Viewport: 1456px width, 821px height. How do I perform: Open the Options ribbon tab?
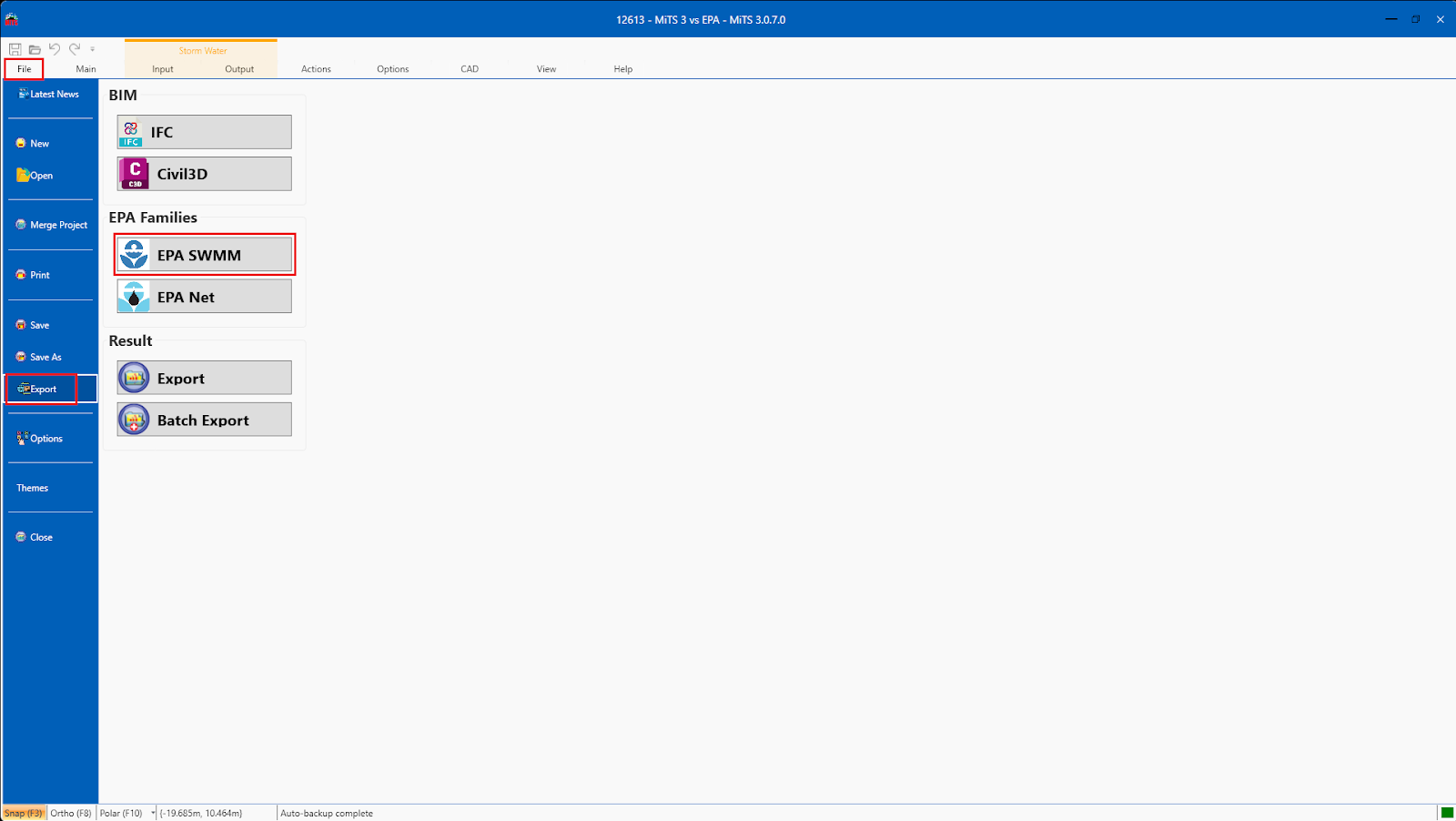(393, 69)
